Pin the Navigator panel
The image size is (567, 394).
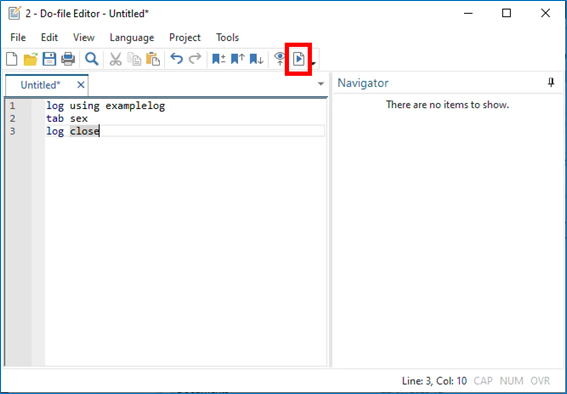click(x=551, y=83)
